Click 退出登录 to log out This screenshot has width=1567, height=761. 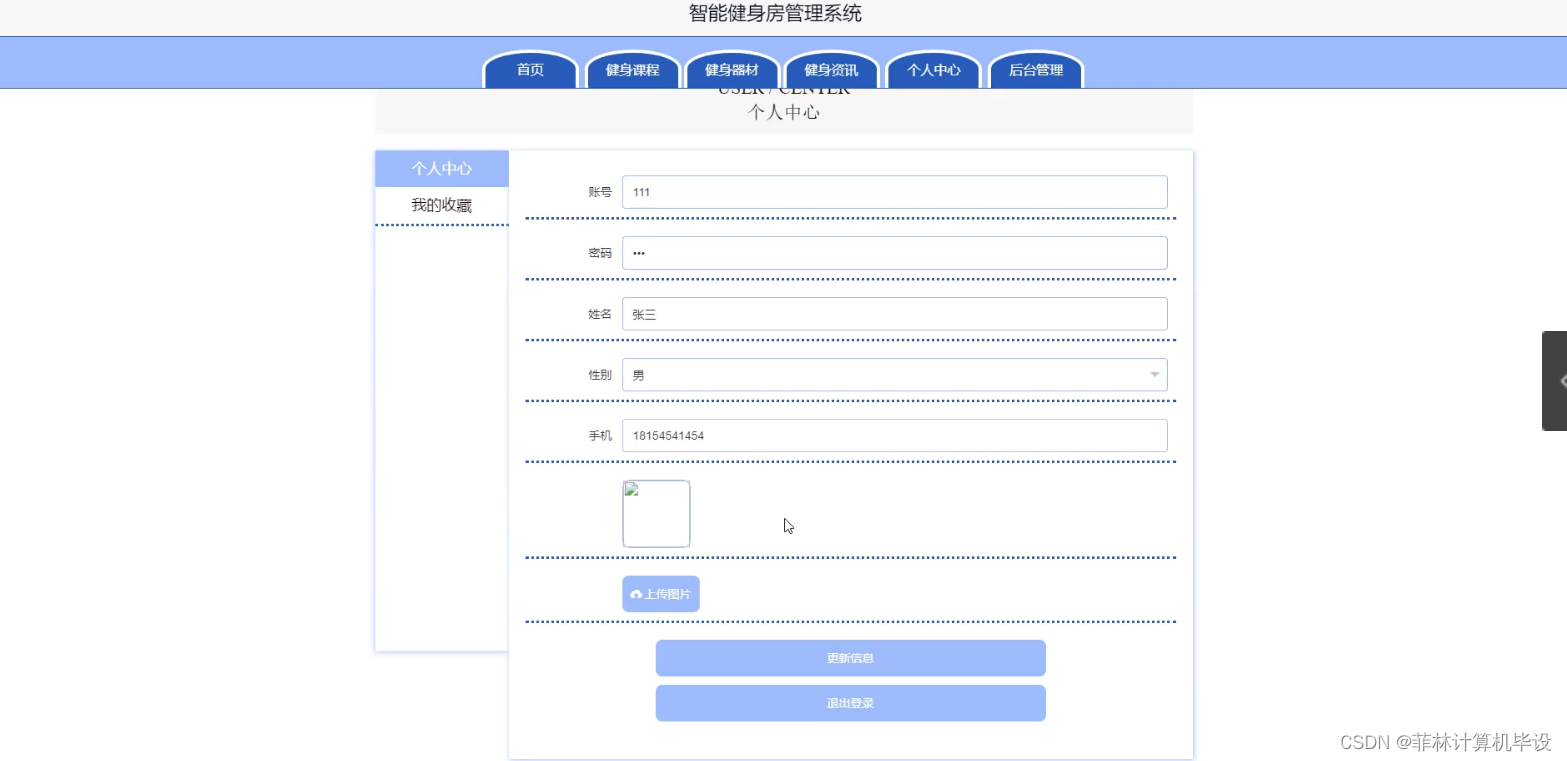849,703
